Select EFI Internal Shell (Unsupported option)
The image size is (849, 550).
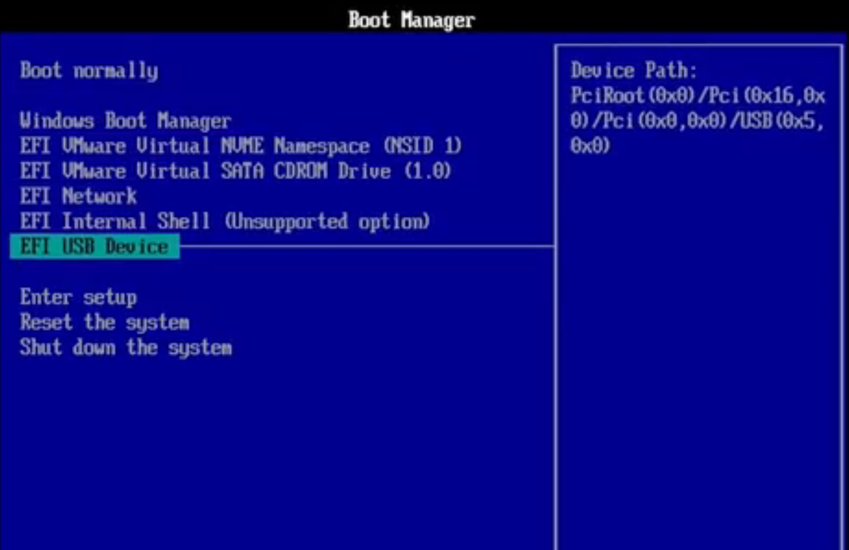pyautogui.click(x=225, y=221)
